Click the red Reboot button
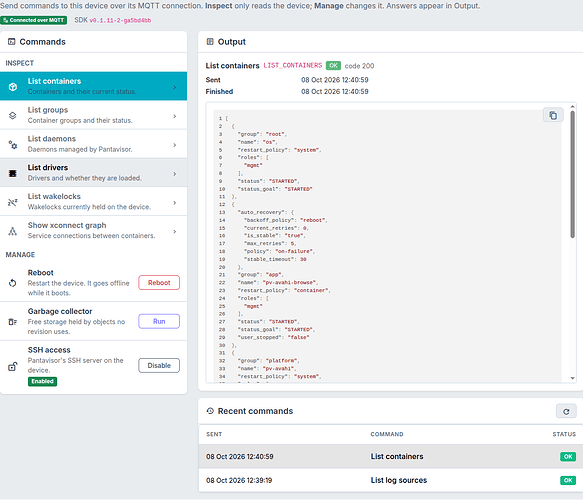The height and width of the screenshot is (500, 583). coord(159,283)
